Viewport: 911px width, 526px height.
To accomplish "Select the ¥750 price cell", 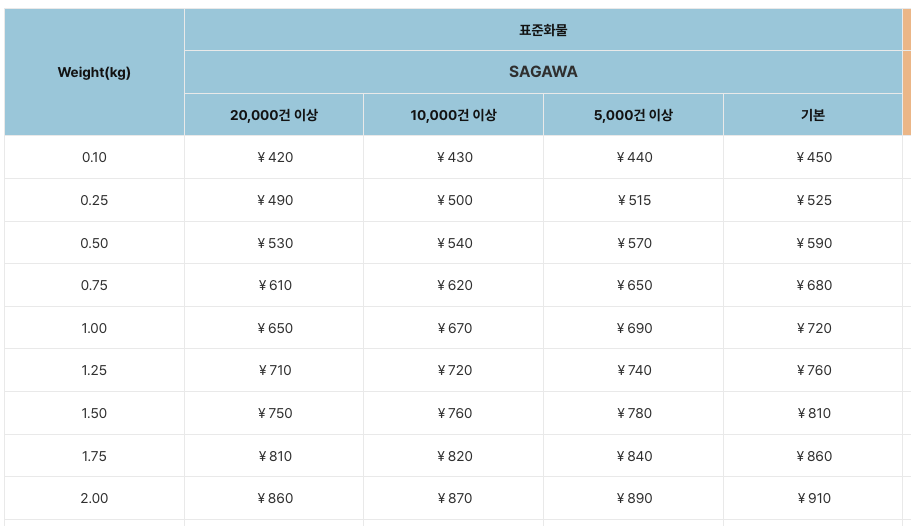I will [274, 413].
